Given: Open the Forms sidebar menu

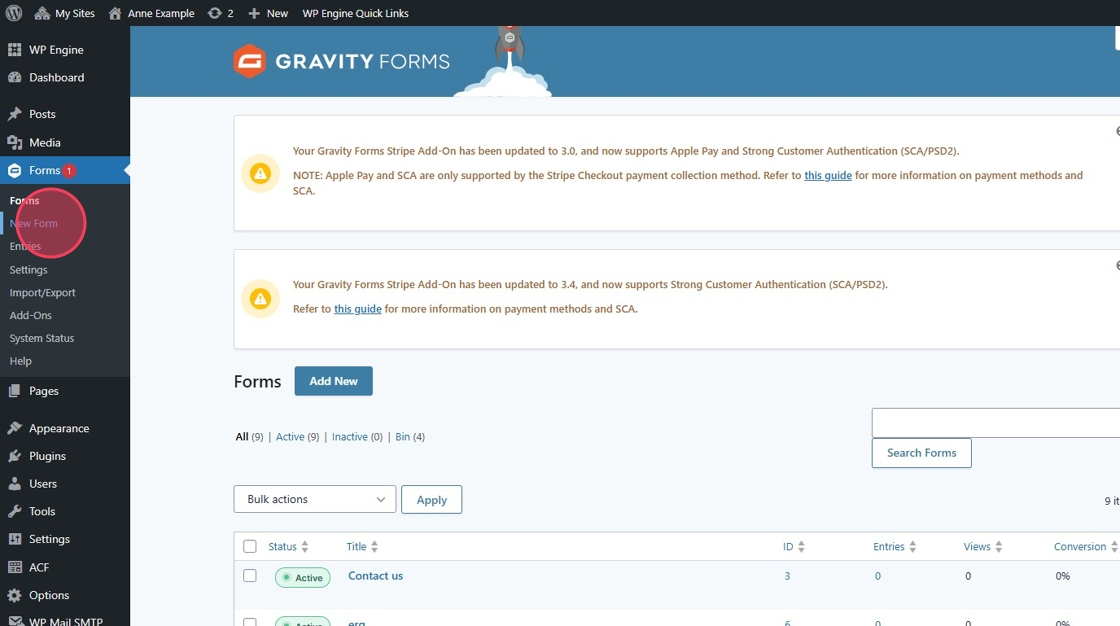Looking at the screenshot, I should 65,170.
